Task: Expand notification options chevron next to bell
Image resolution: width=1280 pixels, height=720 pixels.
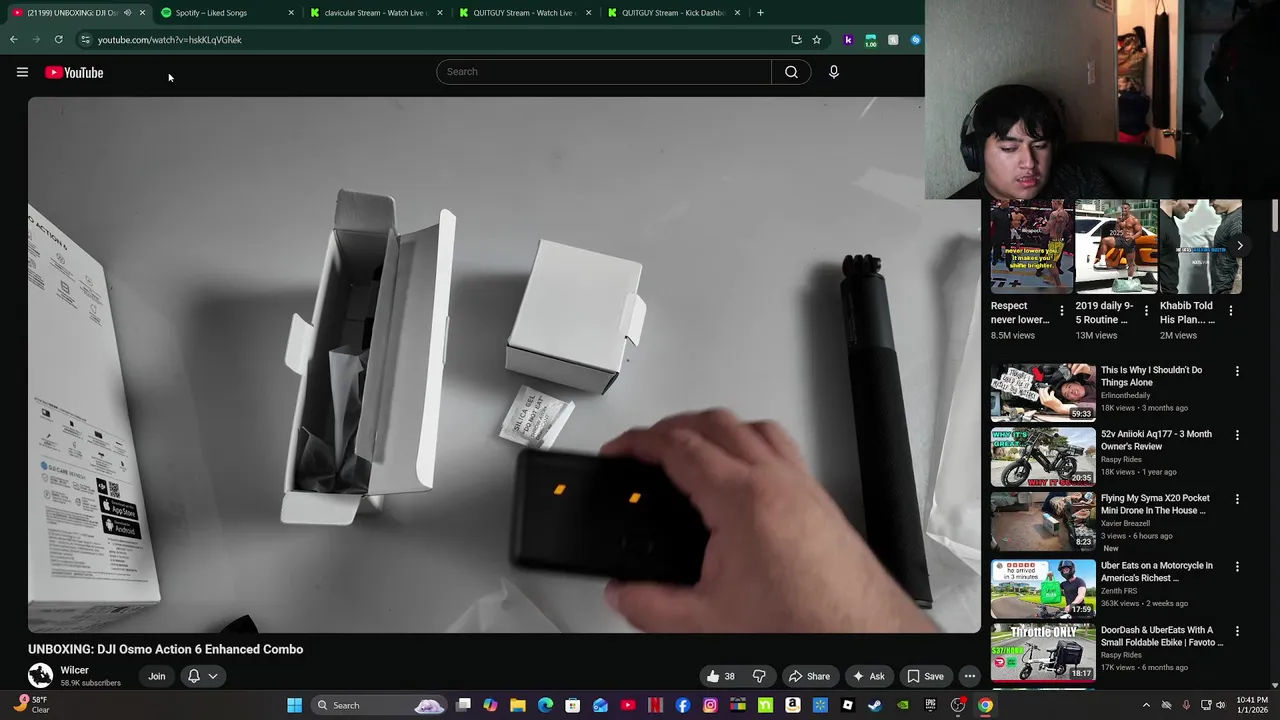Action: point(213,676)
